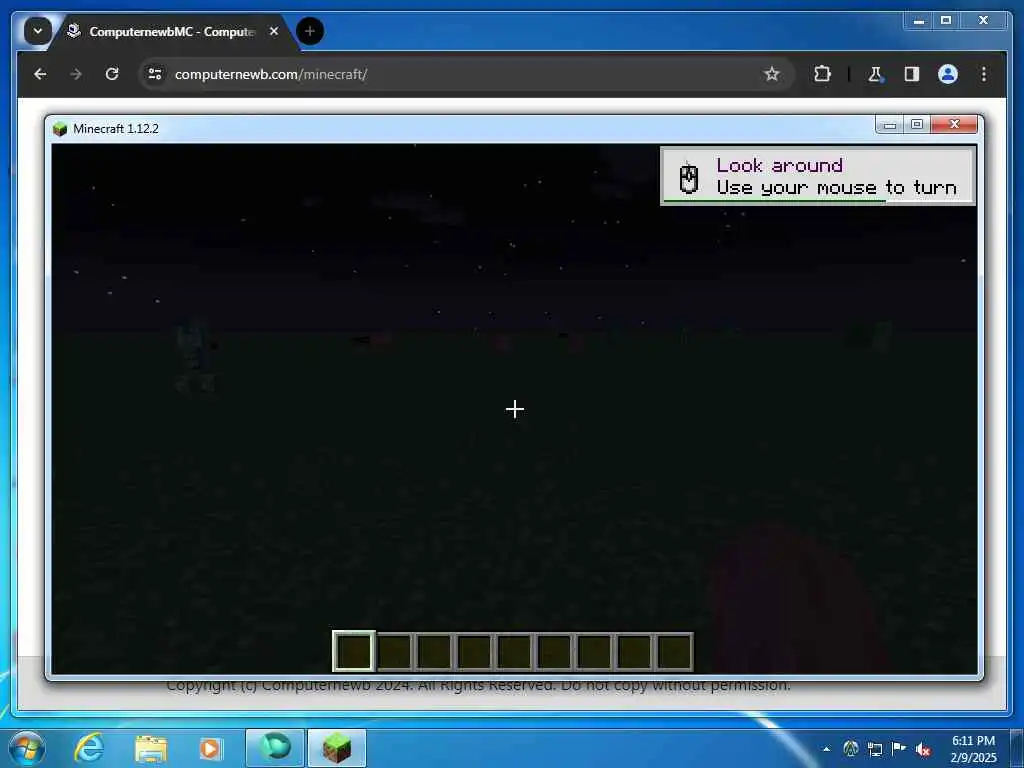This screenshot has width=1024, height=768.
Task: Toggle the Chrome side panel icon
Action: click(912, 74)
